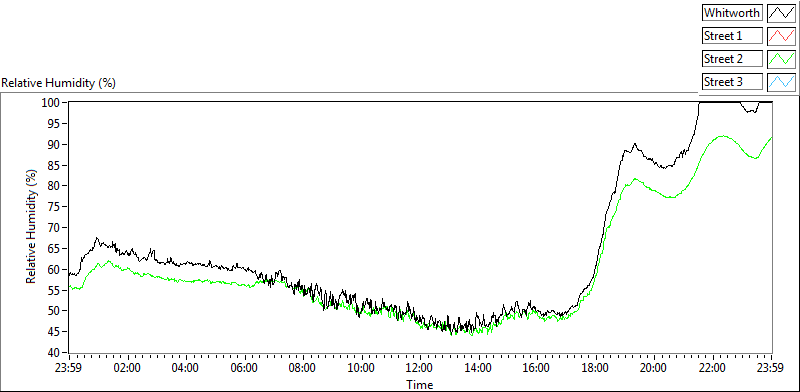This screenshot has height=392, width=800.
Task: Select the Street 2 legend label
Action: [x=732, y=59]
